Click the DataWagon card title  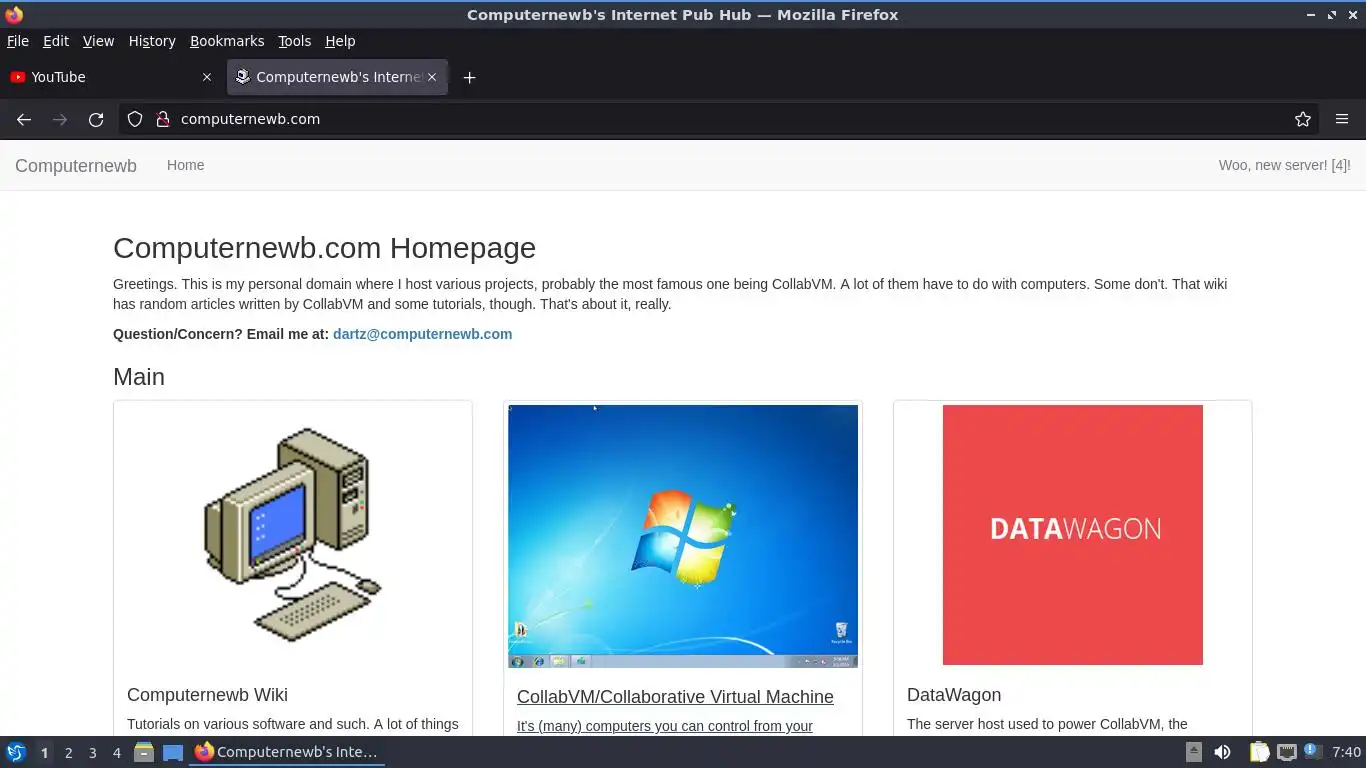[954, 695]
